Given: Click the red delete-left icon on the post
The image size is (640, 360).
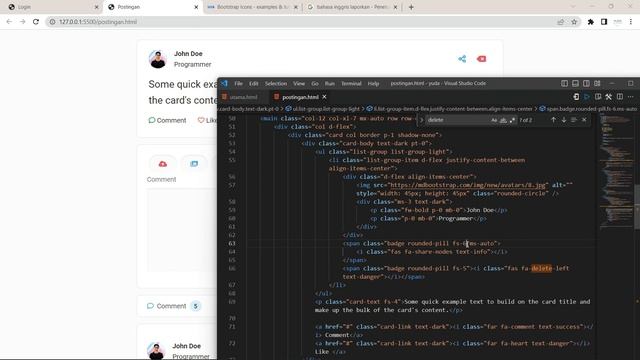Looking at the screenshot, I should coord(481,59).
